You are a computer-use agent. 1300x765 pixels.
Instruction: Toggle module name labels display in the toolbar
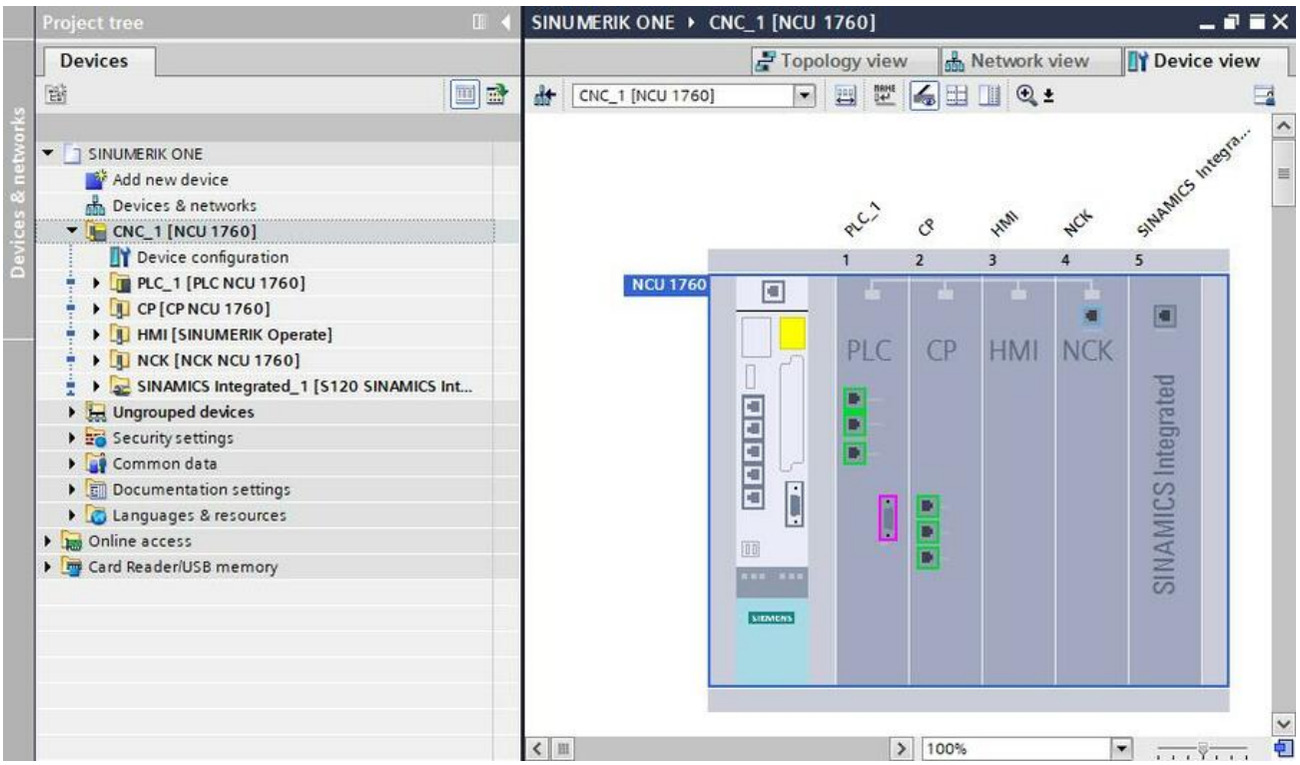[886, 94]
